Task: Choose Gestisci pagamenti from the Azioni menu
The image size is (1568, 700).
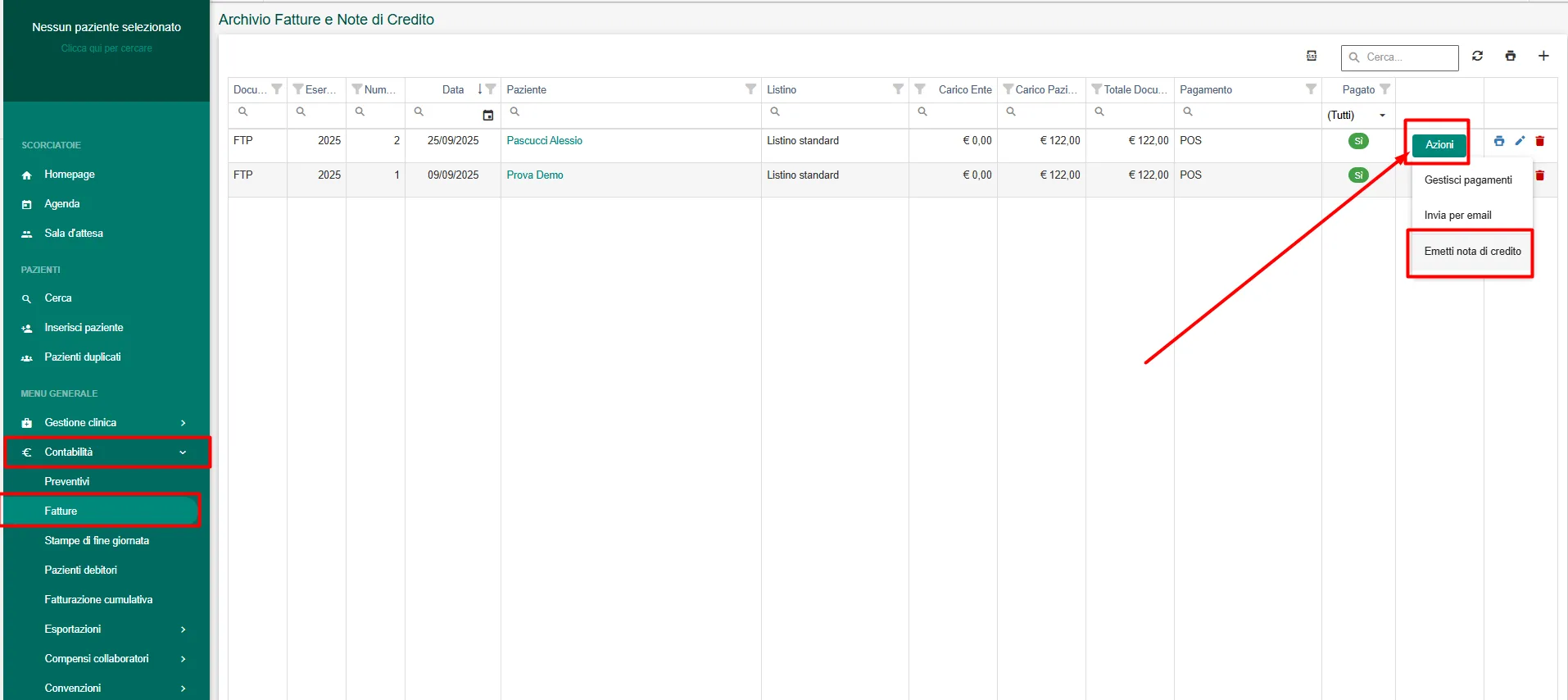Action: [1467, 180]
